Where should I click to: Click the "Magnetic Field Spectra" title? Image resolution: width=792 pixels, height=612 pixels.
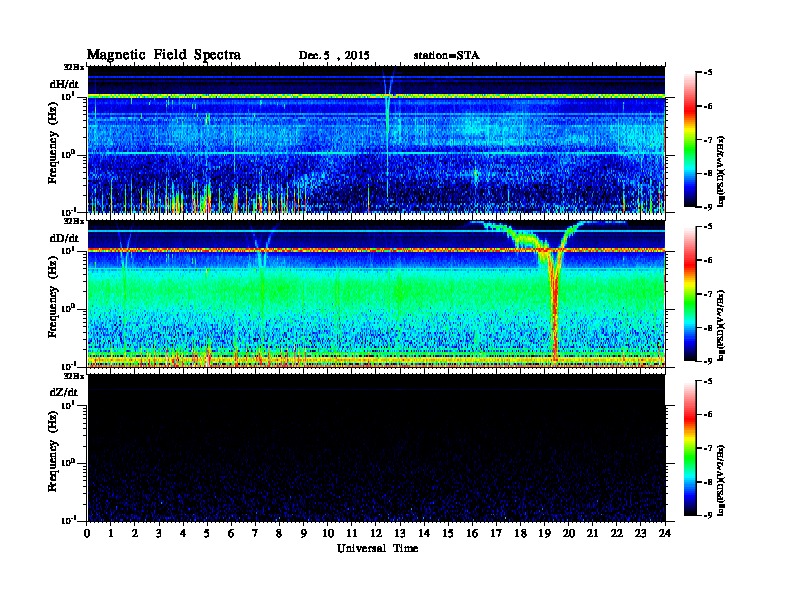point(164,55)
